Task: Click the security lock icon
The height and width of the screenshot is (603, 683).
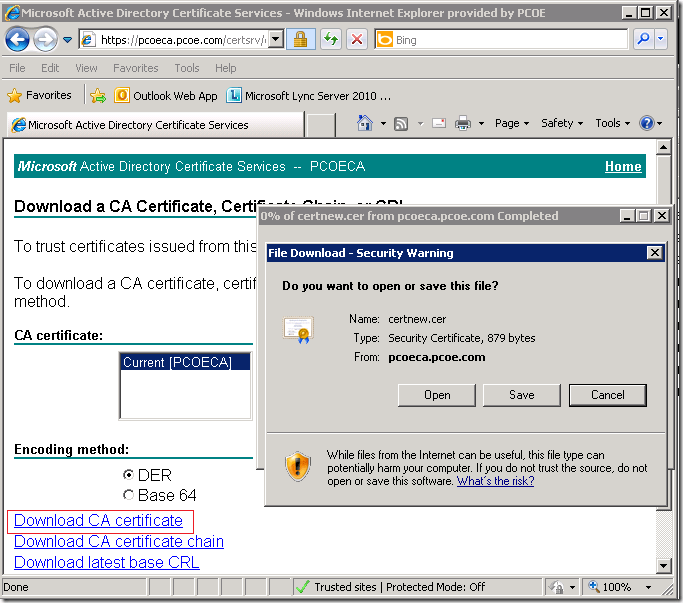Action: coord(301,40)
